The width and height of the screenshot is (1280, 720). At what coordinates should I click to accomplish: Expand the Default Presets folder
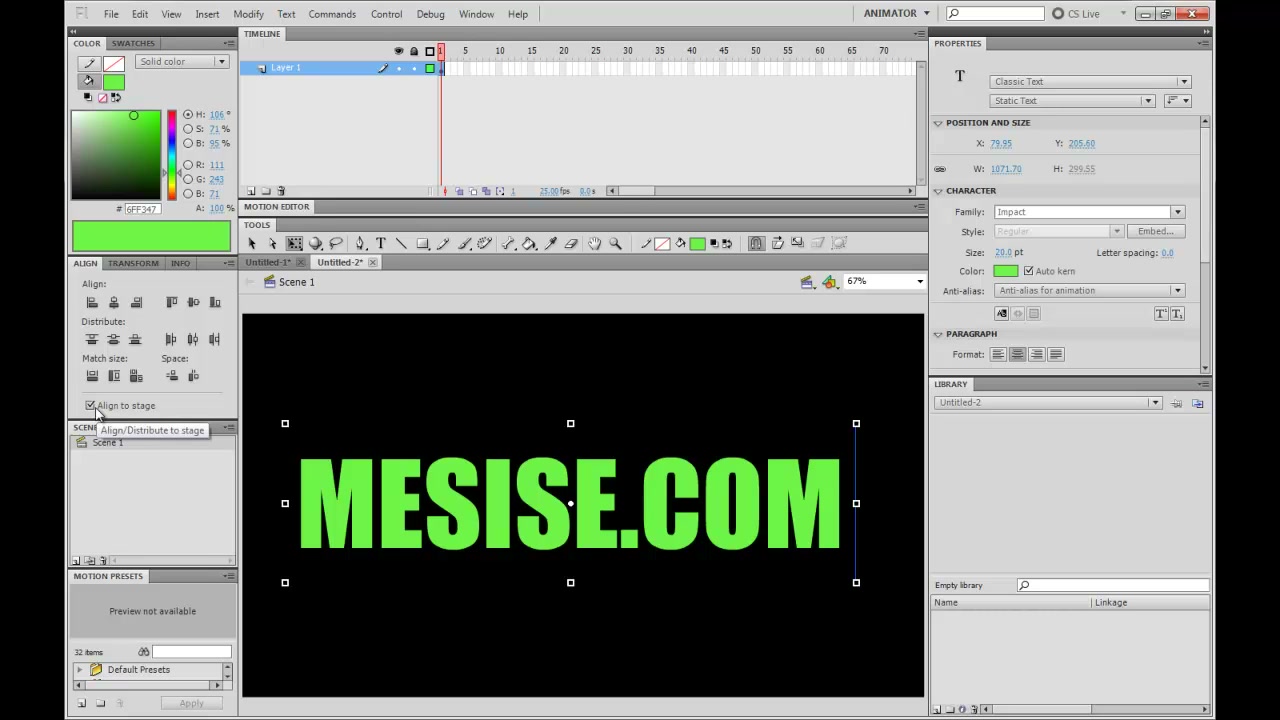coord(80,670)
